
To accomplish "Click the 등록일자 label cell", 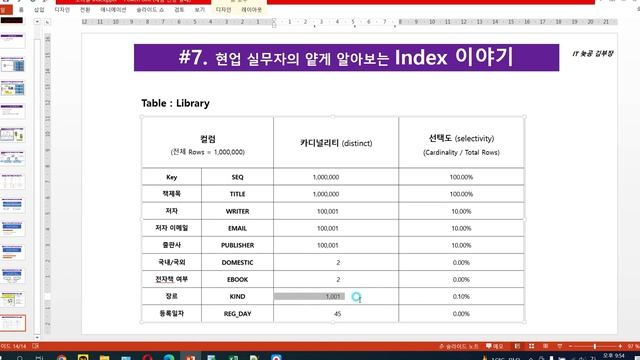I will click(x=171, y=313).
